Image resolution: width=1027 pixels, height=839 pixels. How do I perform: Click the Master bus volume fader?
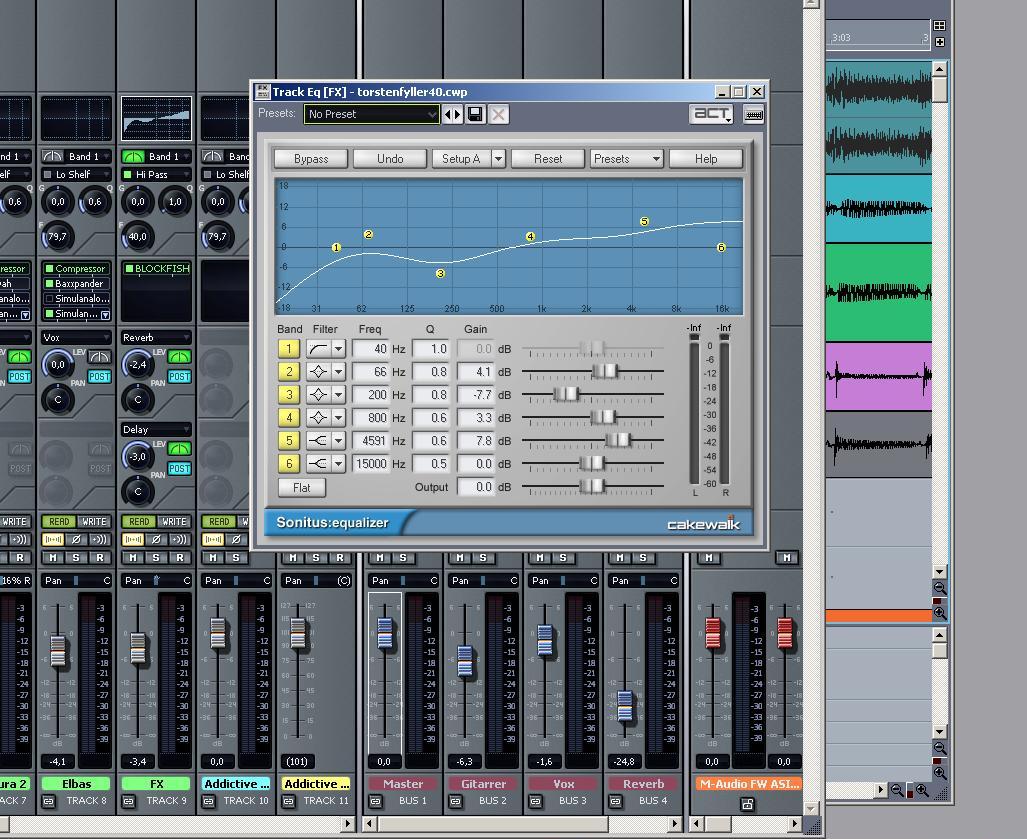pyautogui.click(x=384, y=633)
